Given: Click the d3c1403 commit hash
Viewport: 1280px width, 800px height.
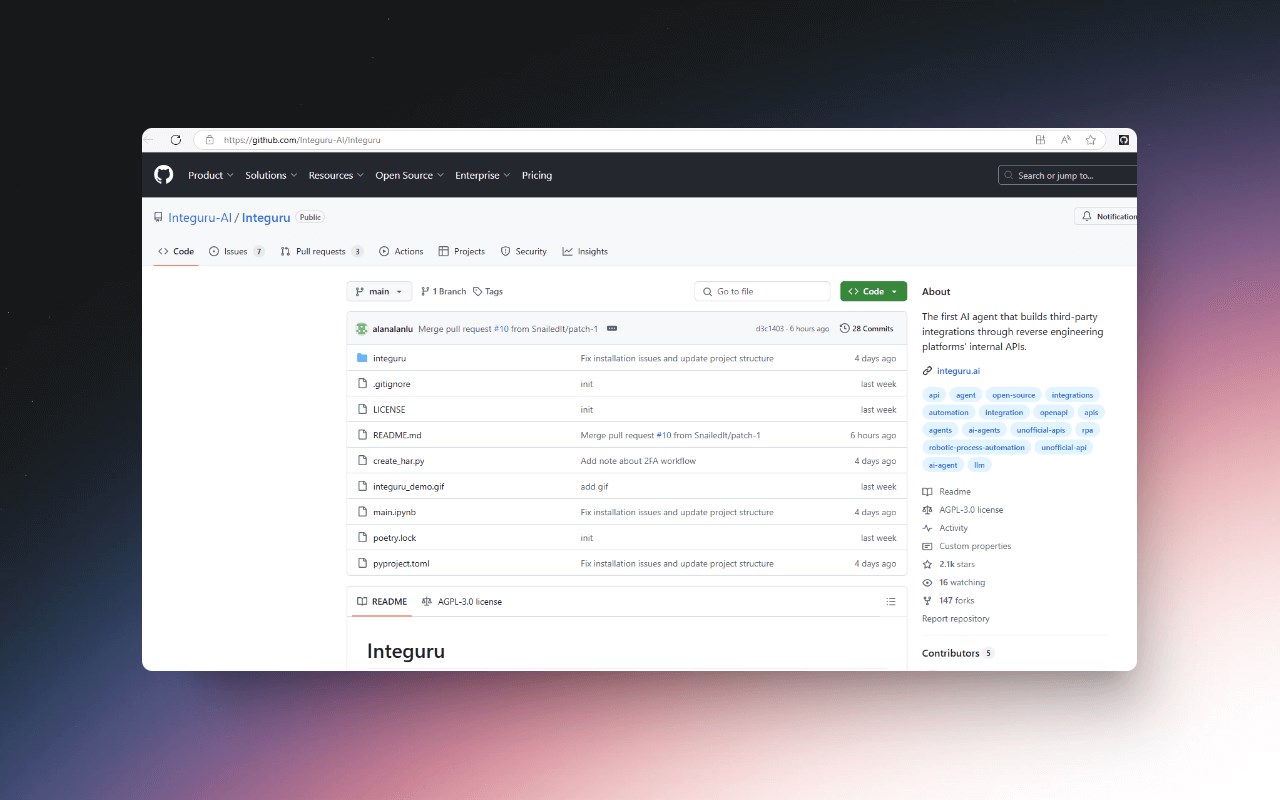Looking at the screenshot, I should [770, 328].
